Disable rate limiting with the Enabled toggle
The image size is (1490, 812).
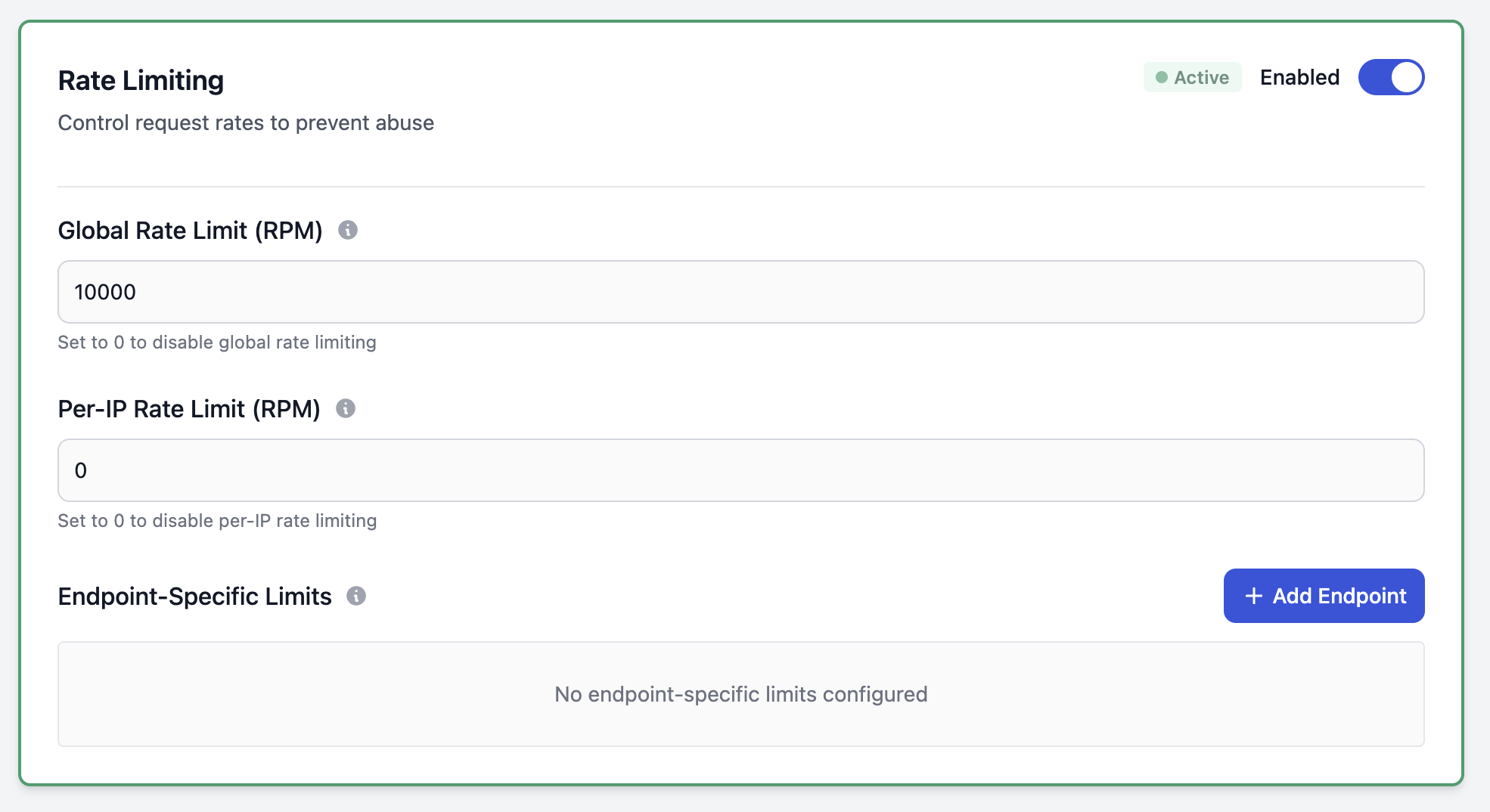pyautogui.click(x=1392, y=76)
